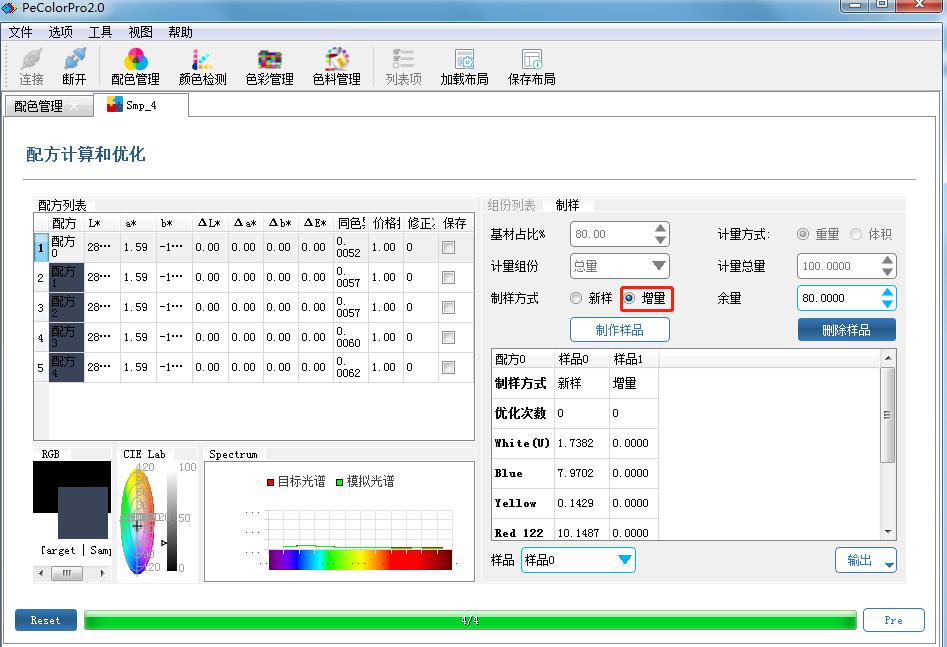Click the 制作样品 button
Viewport: 947px width, 647px height.
(x=619, y=330)
